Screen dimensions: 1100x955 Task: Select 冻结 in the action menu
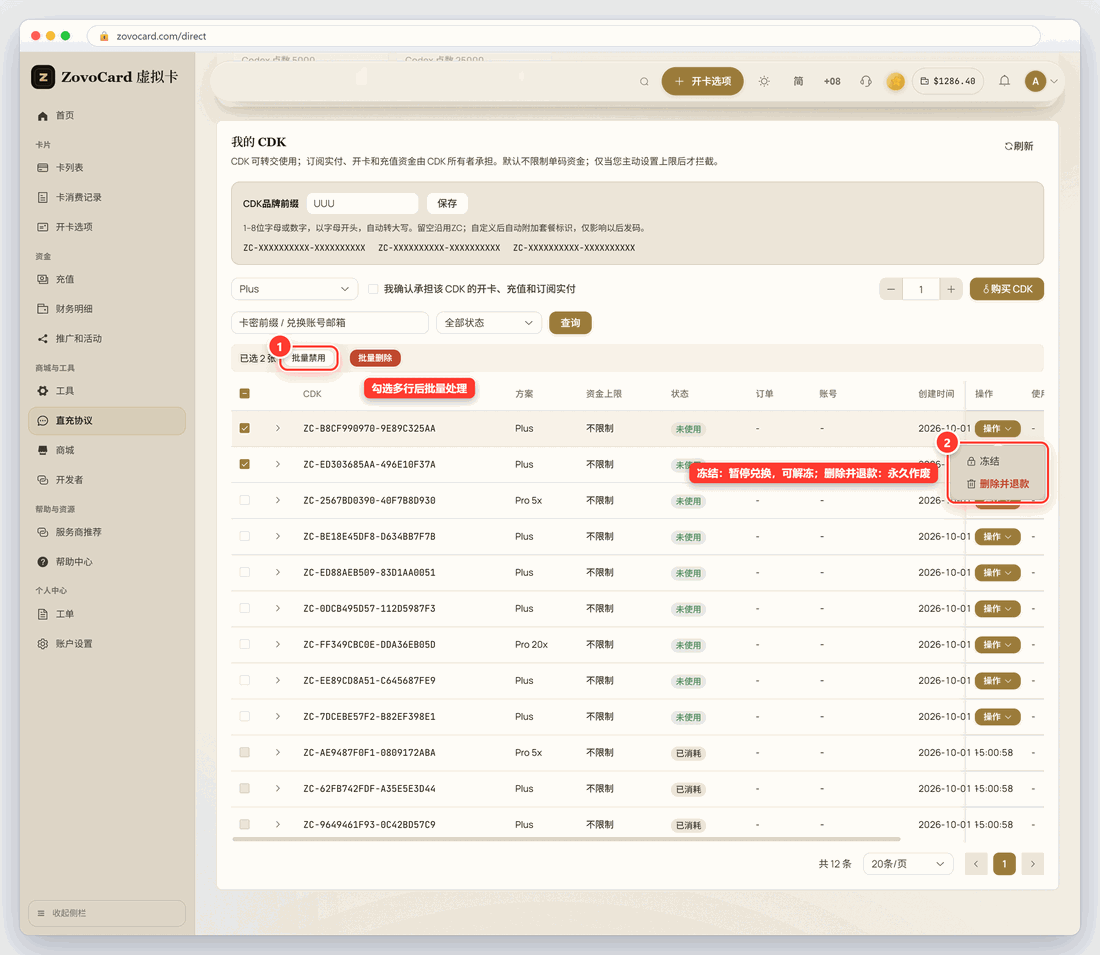[998, 461]
